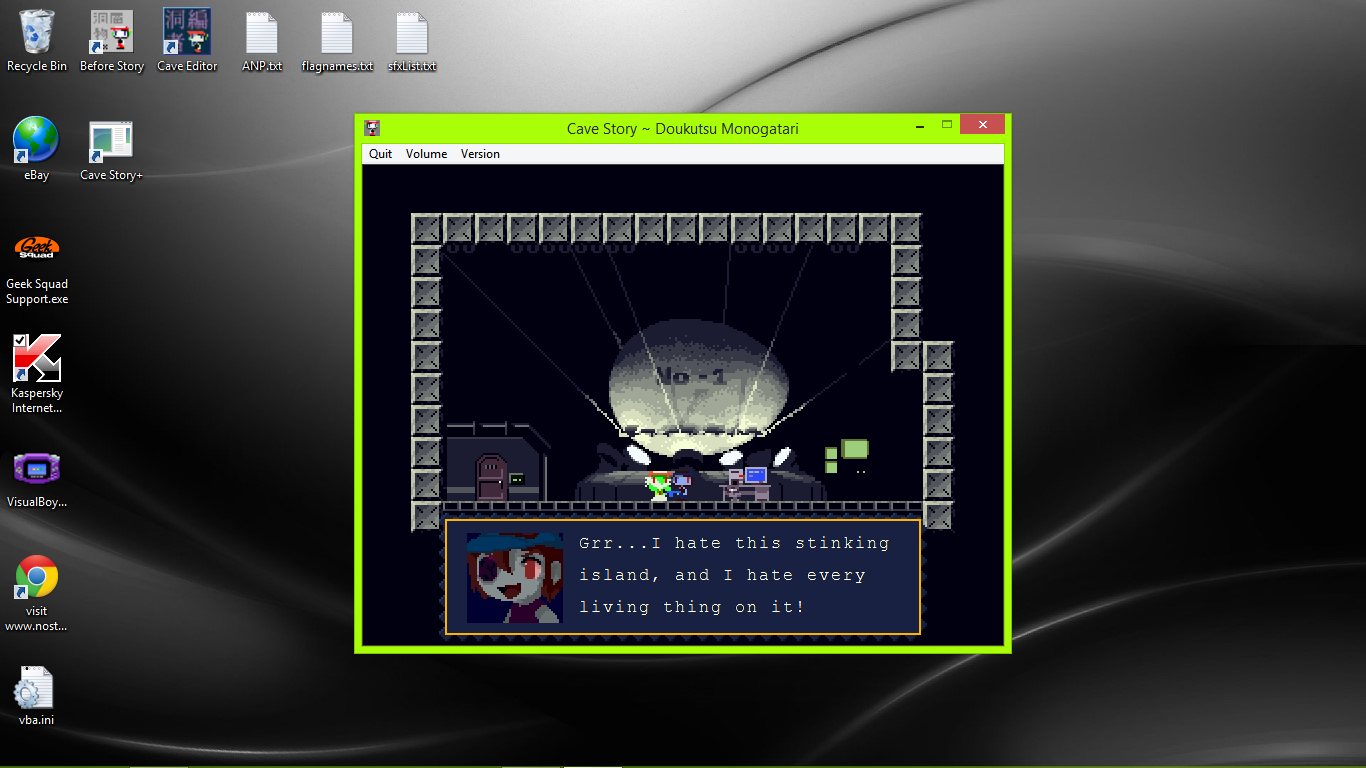Select the vba.ini settings file icon

pos(35,696)
